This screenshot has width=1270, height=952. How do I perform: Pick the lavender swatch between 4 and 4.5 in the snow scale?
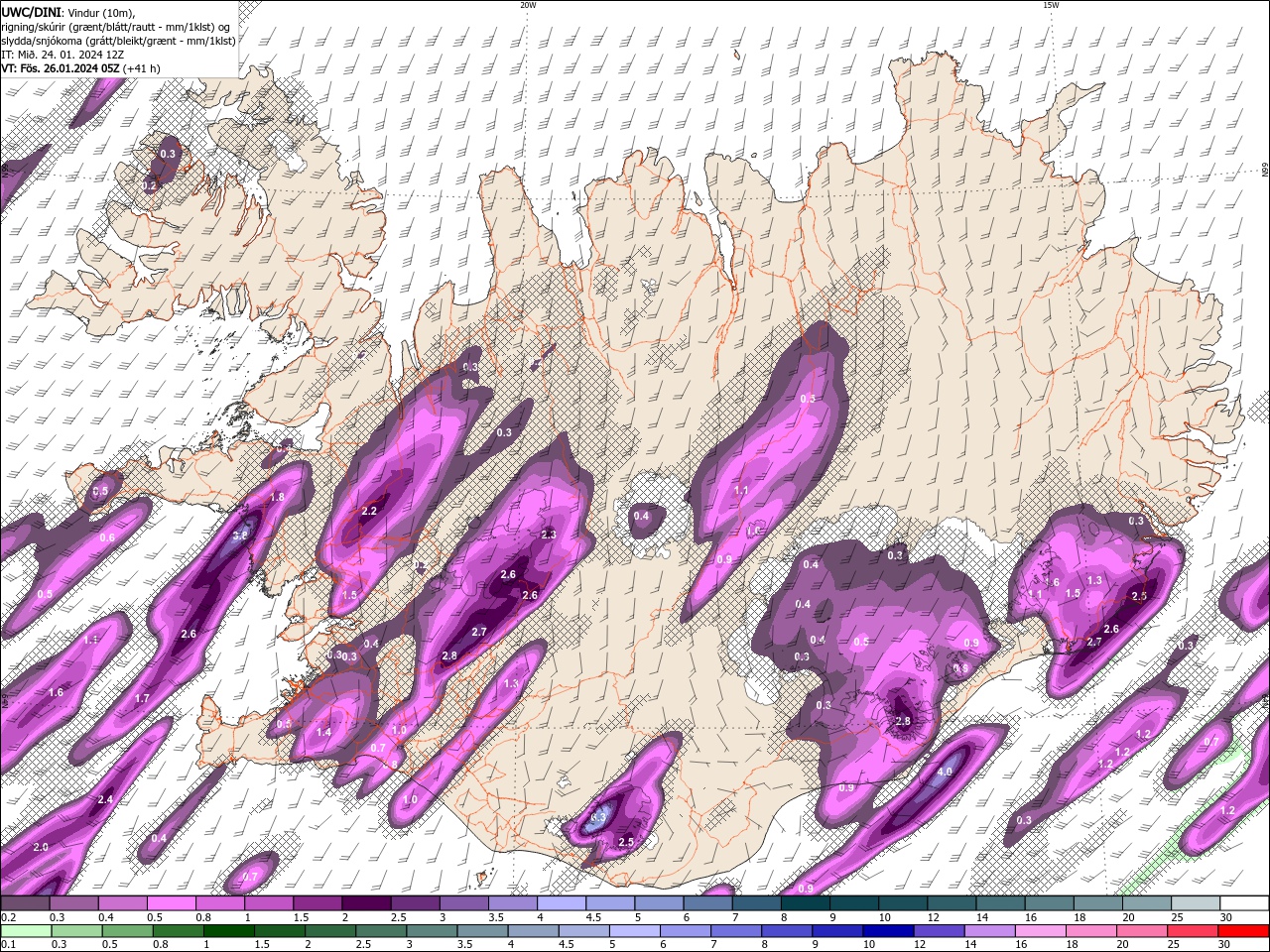point(562,902)
